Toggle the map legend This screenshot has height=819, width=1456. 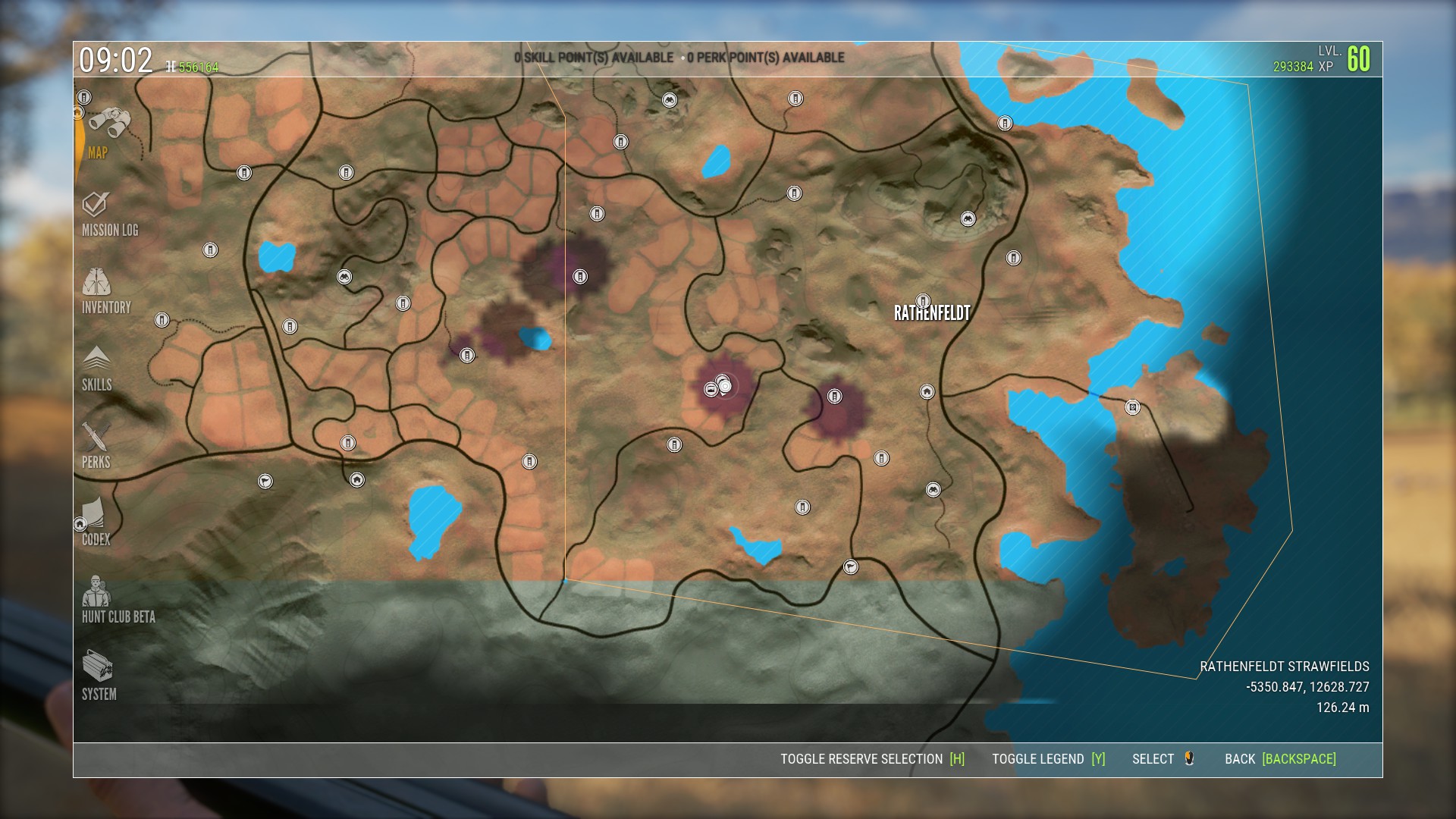[1048, 759]
